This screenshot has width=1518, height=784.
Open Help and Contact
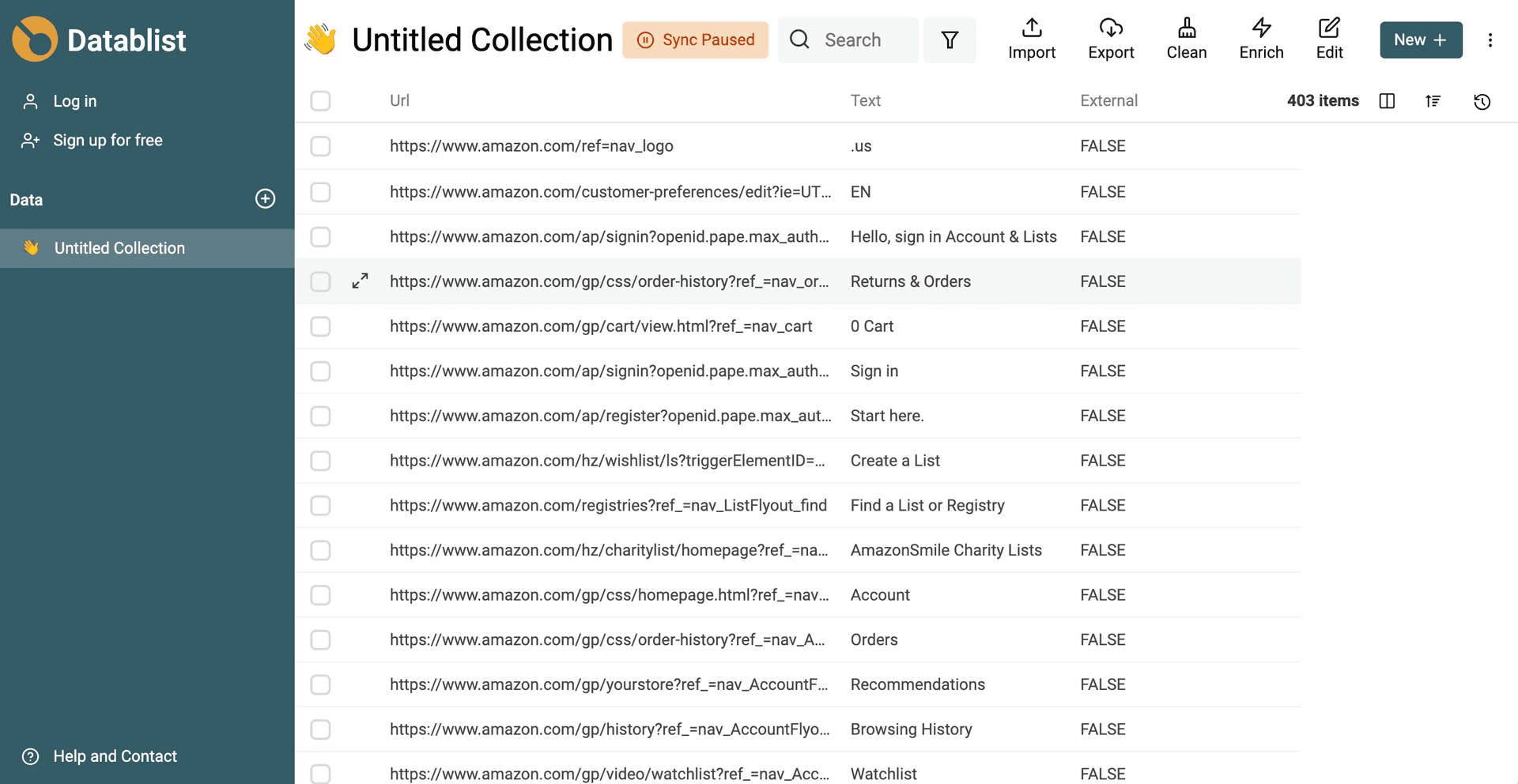[x=115, y=756]
